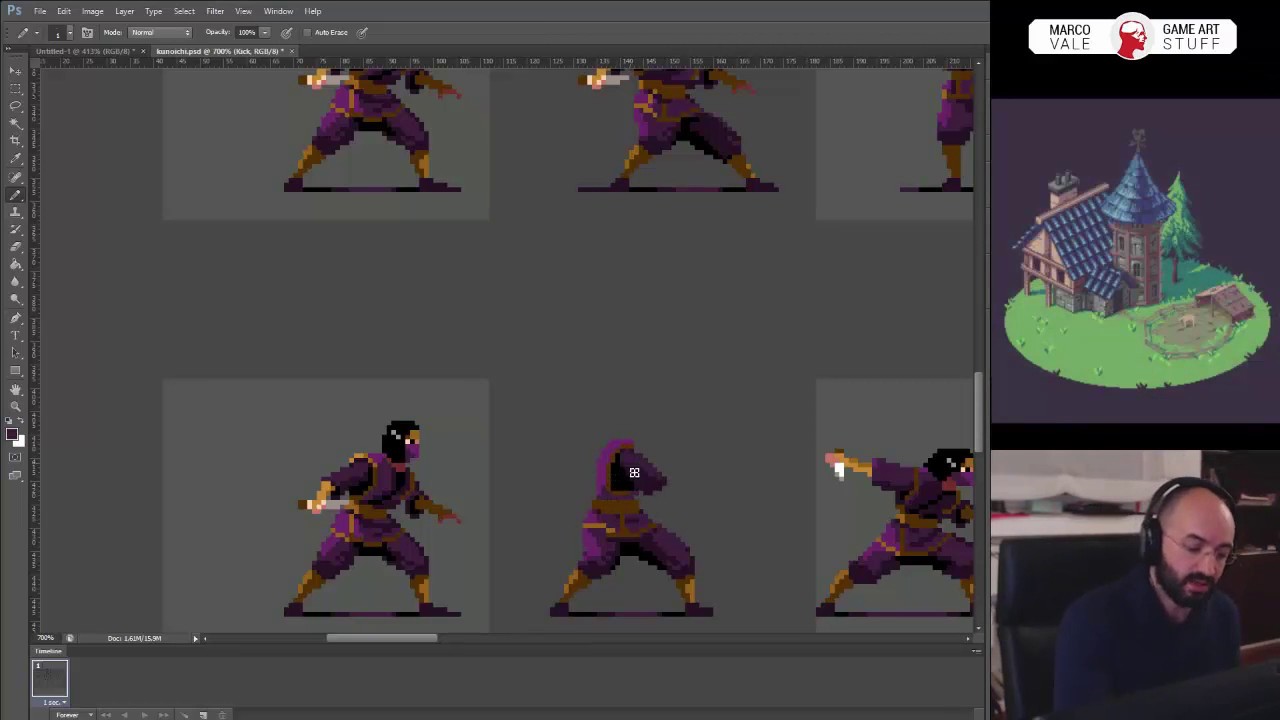
Task: Select the Horizontal Type tool
Action: point(15,335)
